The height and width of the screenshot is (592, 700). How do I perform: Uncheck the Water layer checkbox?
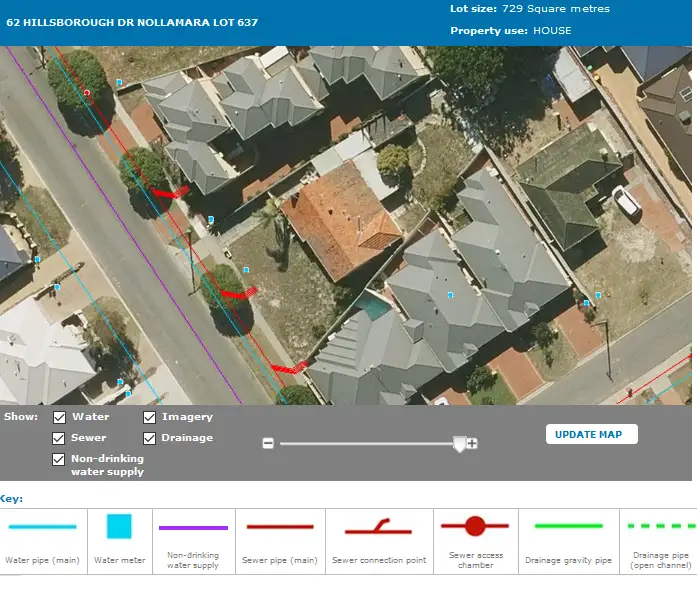[60, 418]
